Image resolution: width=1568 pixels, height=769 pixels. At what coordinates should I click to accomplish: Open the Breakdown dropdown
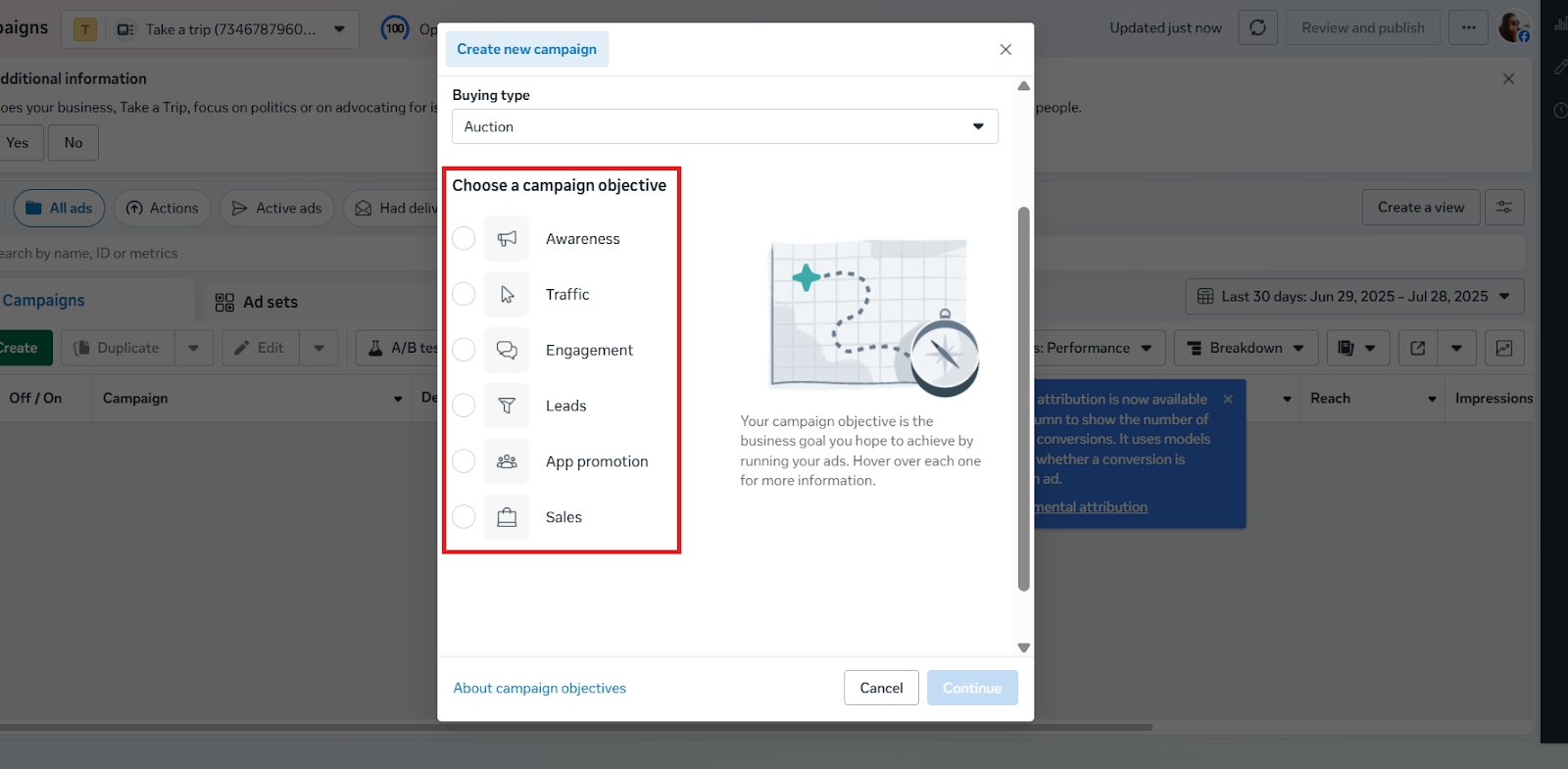(x=1246, y=348)
